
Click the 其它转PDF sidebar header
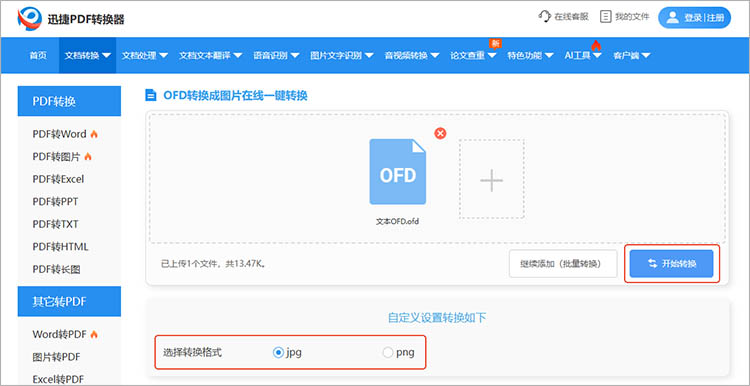coord(69,301)
